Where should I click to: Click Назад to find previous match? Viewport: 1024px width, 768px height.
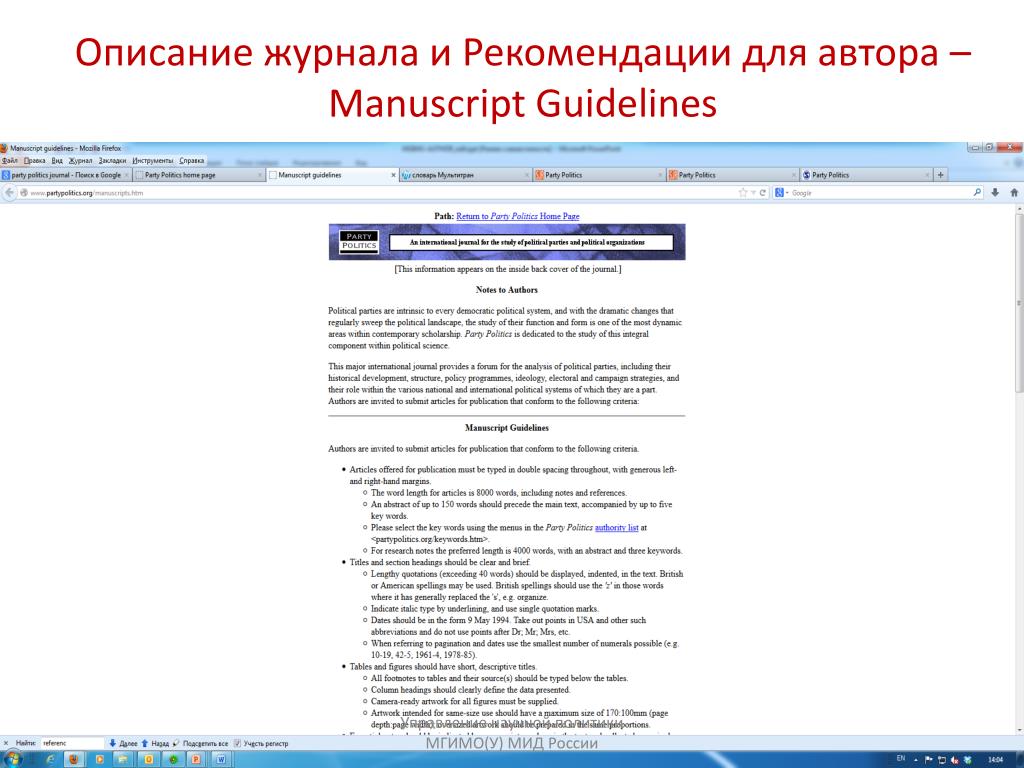coord(155,743)
